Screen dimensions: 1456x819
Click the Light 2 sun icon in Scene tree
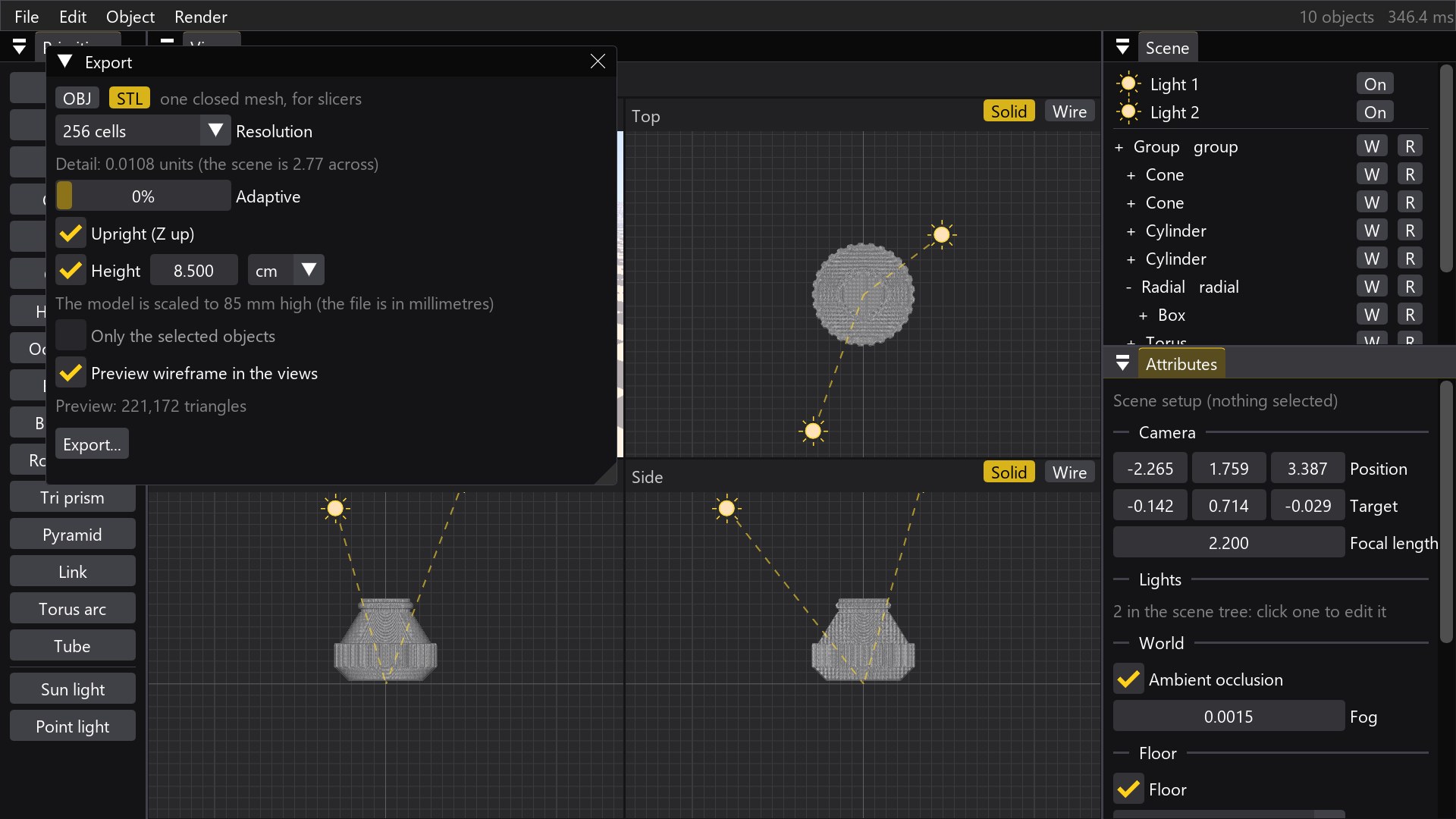point(1128,112)
